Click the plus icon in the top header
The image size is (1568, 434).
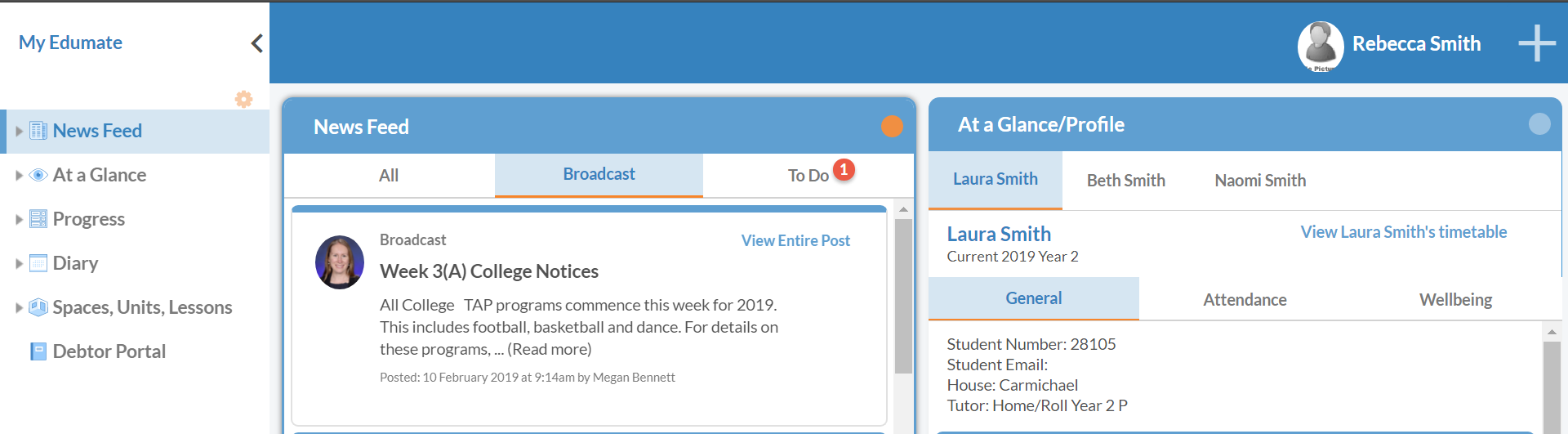(1536, 43)
